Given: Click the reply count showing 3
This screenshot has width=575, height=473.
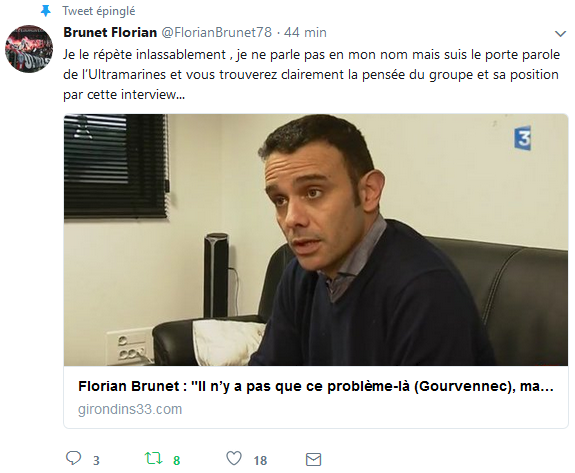Looking at the screenshot, I should click(96, 461).
